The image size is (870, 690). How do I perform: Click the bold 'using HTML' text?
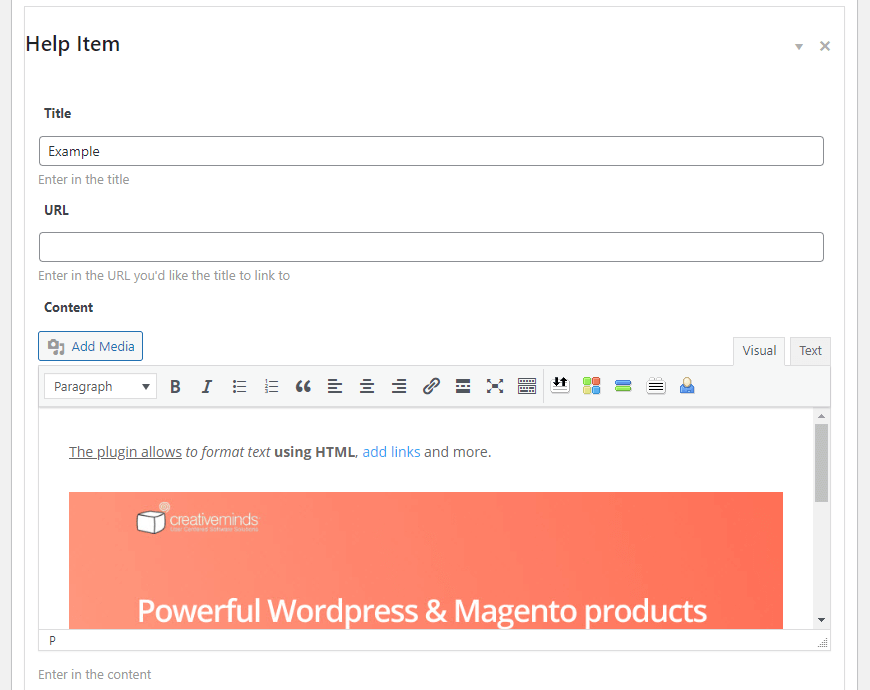point(314,452)
